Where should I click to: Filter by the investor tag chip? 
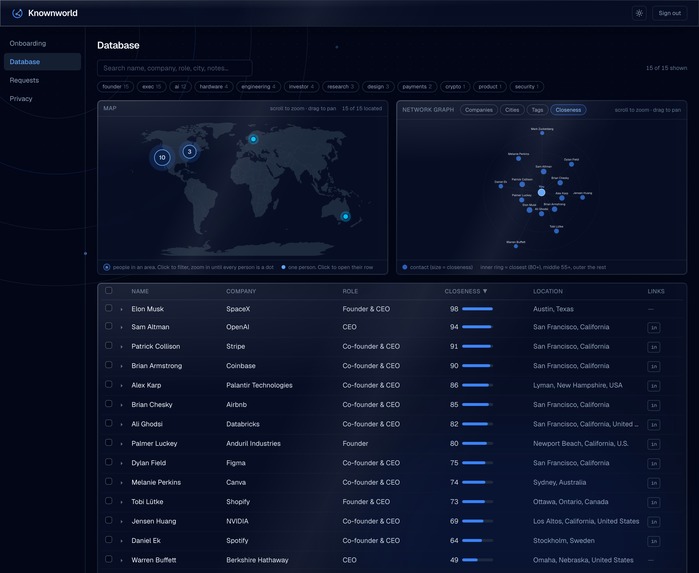(x=301, y=87)
